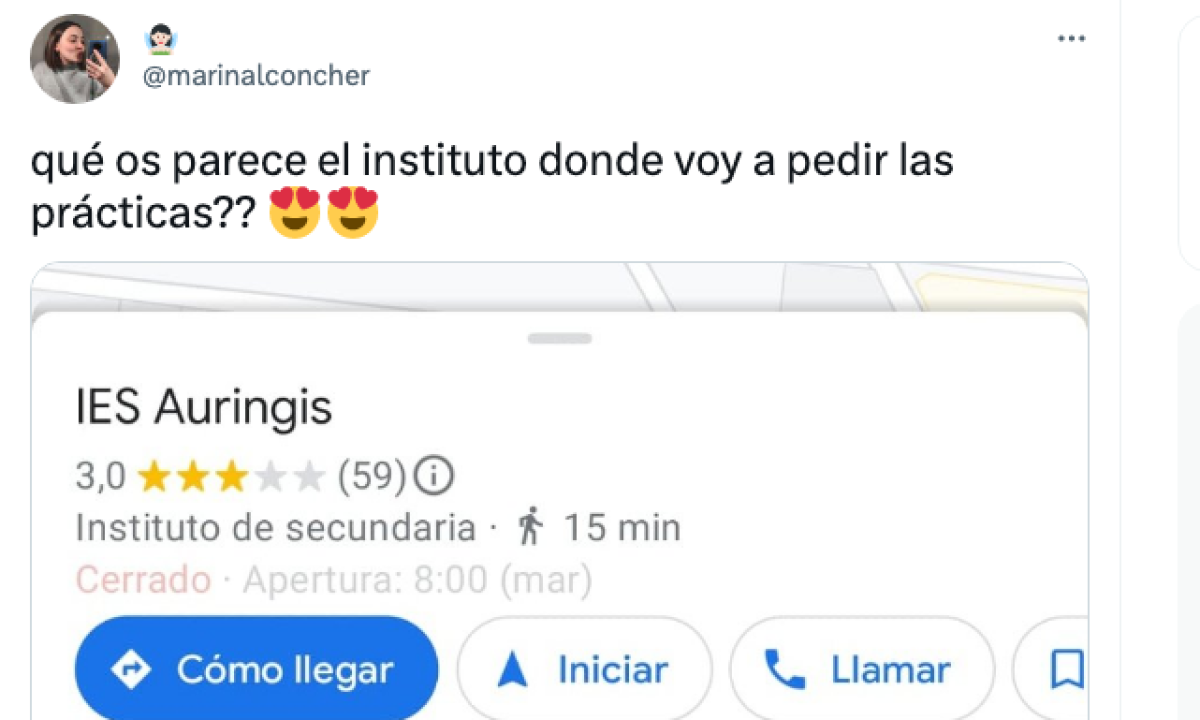This screenshot has width=1200, height=720.
Task: Click the map area above the card
Action: [560, 286]
